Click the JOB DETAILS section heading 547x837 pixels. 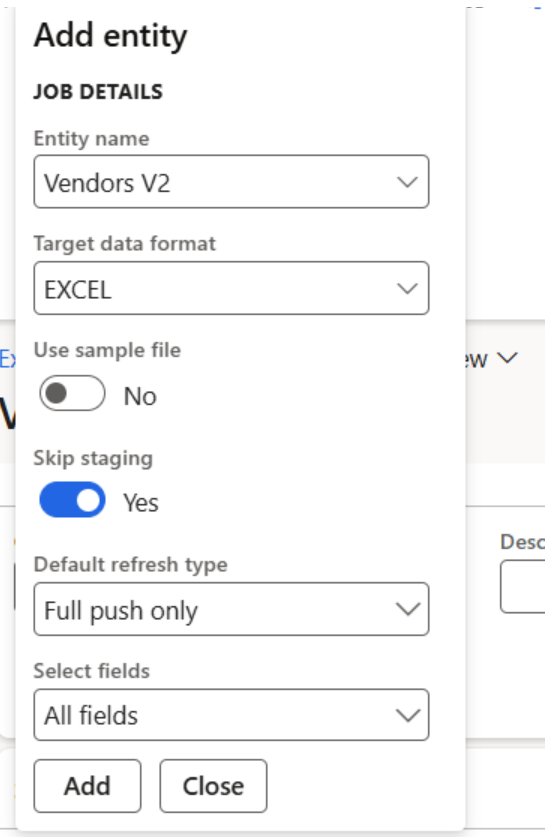tap(98, 92)
